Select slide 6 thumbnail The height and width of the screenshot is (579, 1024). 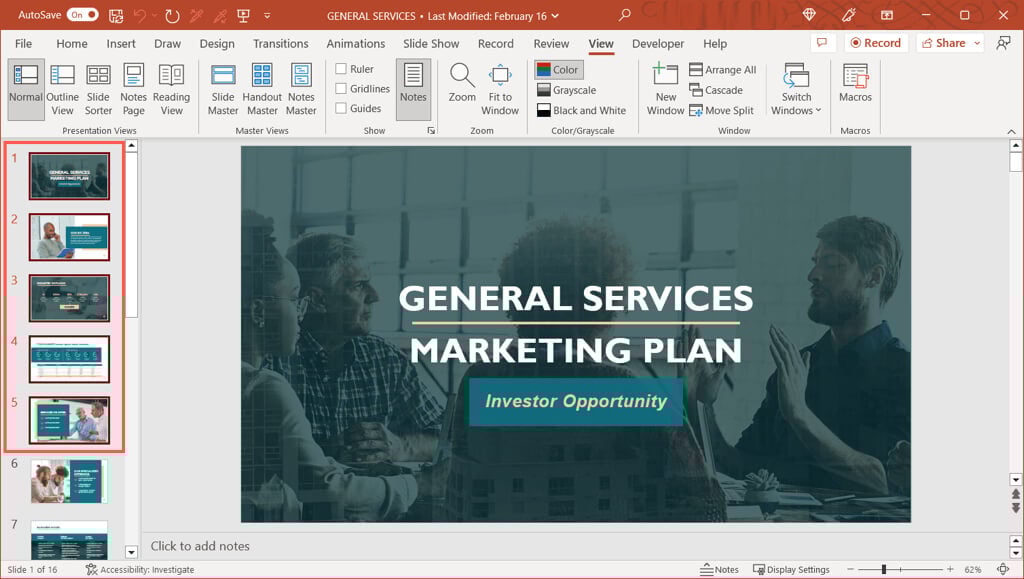(69, 481)
